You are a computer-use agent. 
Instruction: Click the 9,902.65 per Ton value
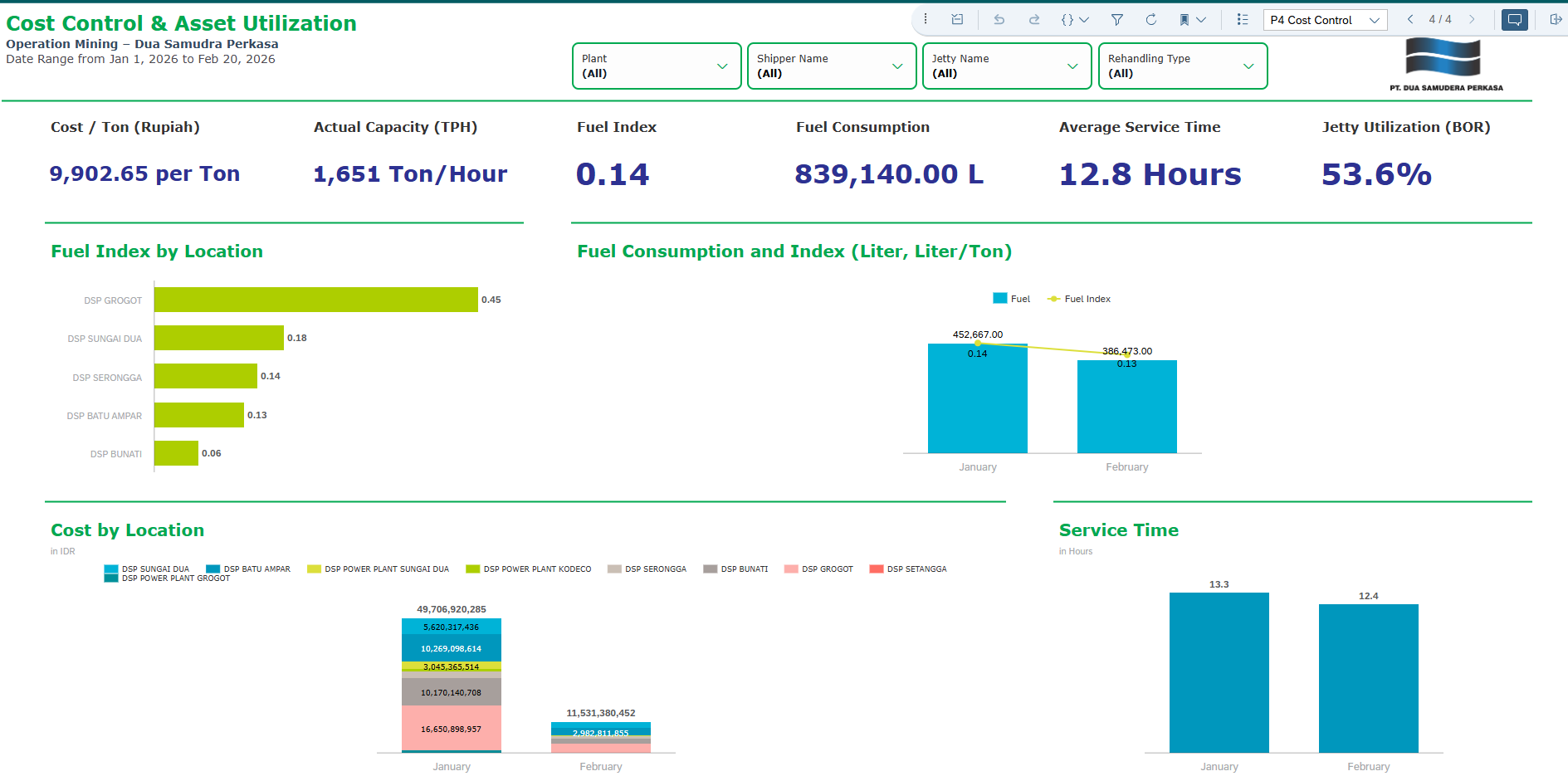point(144,173)
